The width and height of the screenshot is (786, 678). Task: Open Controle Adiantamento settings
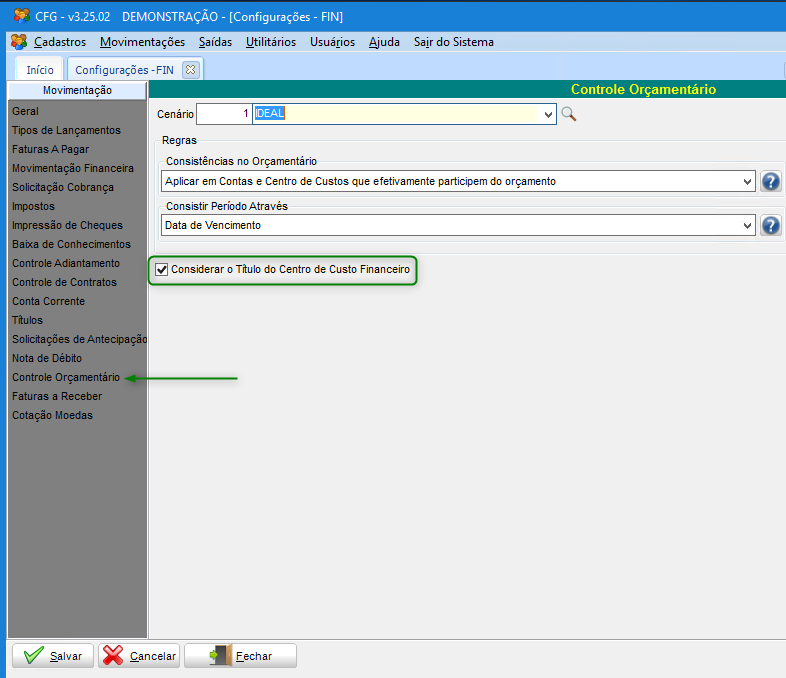tap(66, 264)
